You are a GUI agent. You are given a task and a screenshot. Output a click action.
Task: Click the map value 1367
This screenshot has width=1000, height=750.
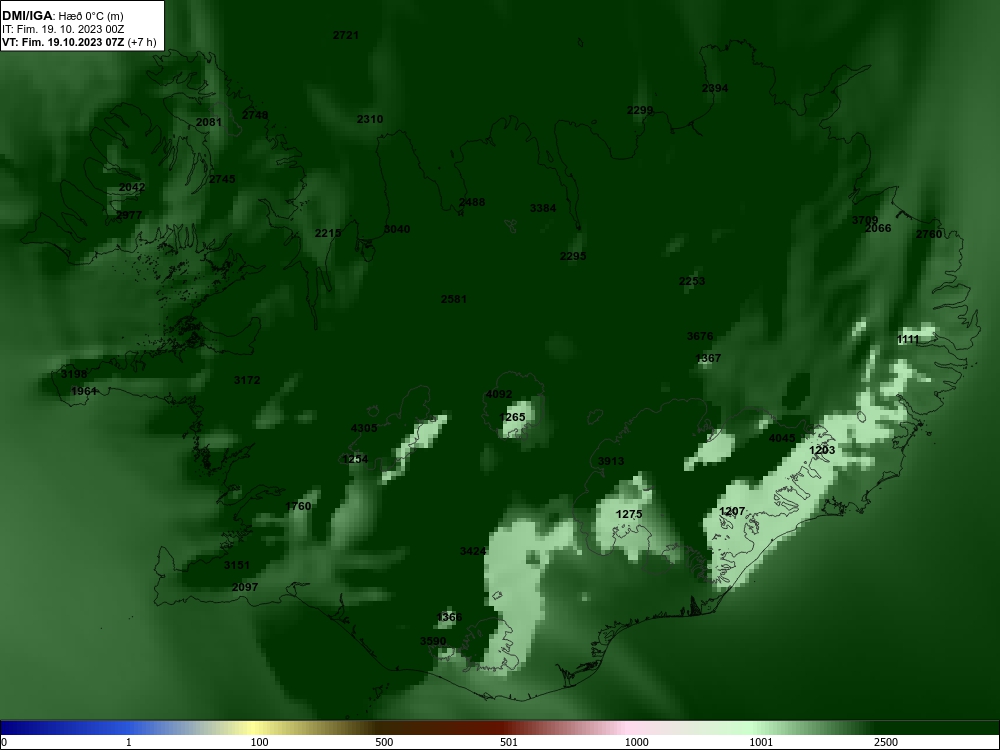pyautogui.click(x=708, y=358)
